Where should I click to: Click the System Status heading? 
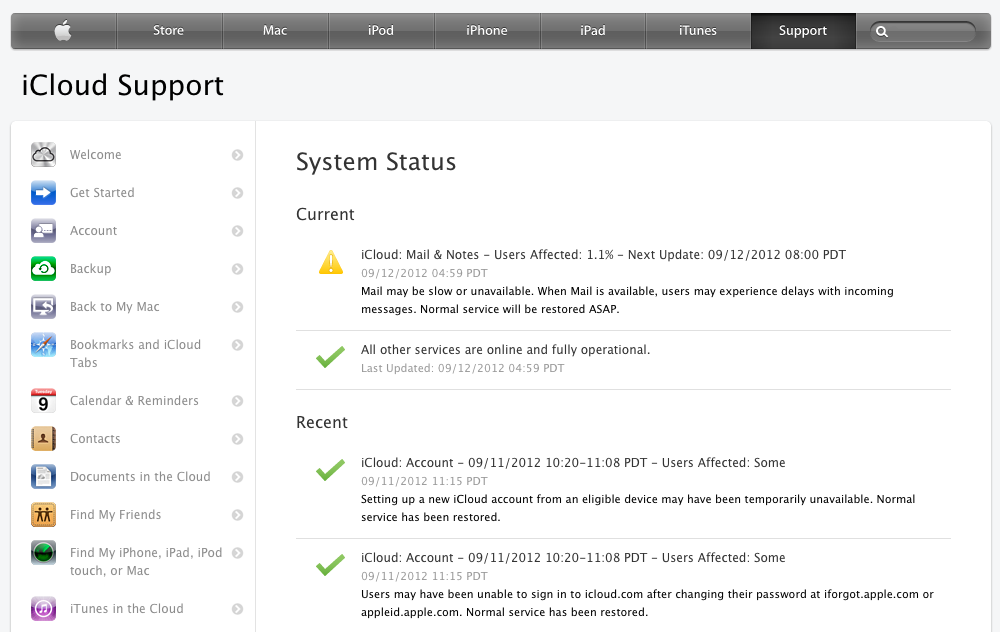(x=376, y=162)
